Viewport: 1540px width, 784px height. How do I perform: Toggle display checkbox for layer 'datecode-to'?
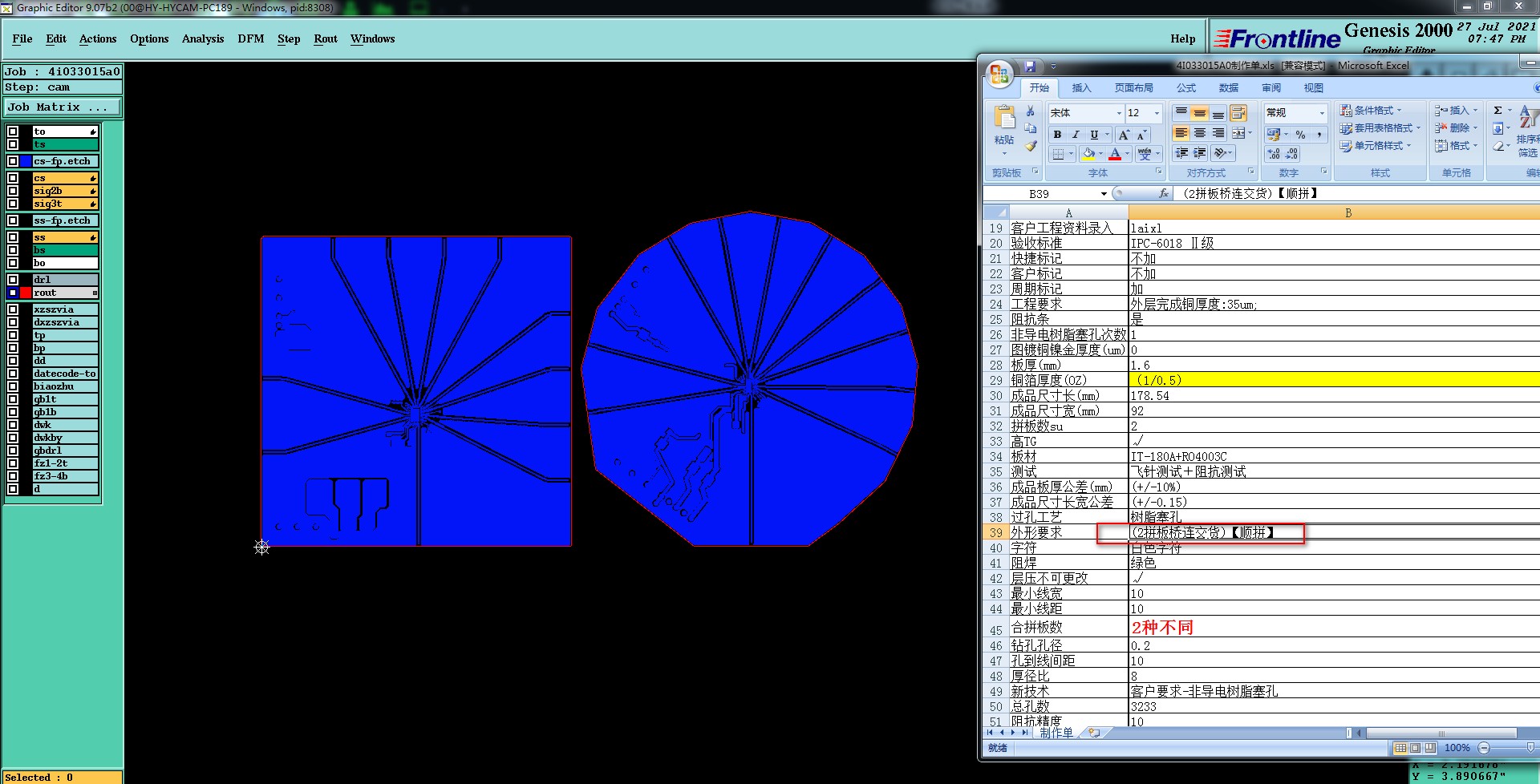pyautogui.click(x=13, y=374)
